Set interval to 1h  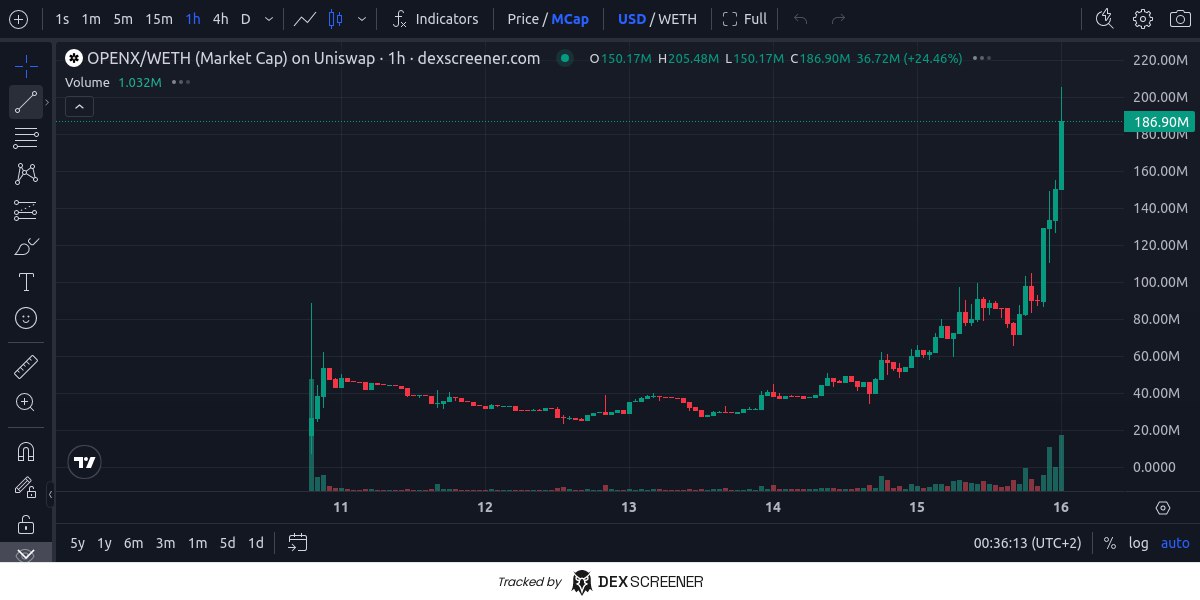193,19
